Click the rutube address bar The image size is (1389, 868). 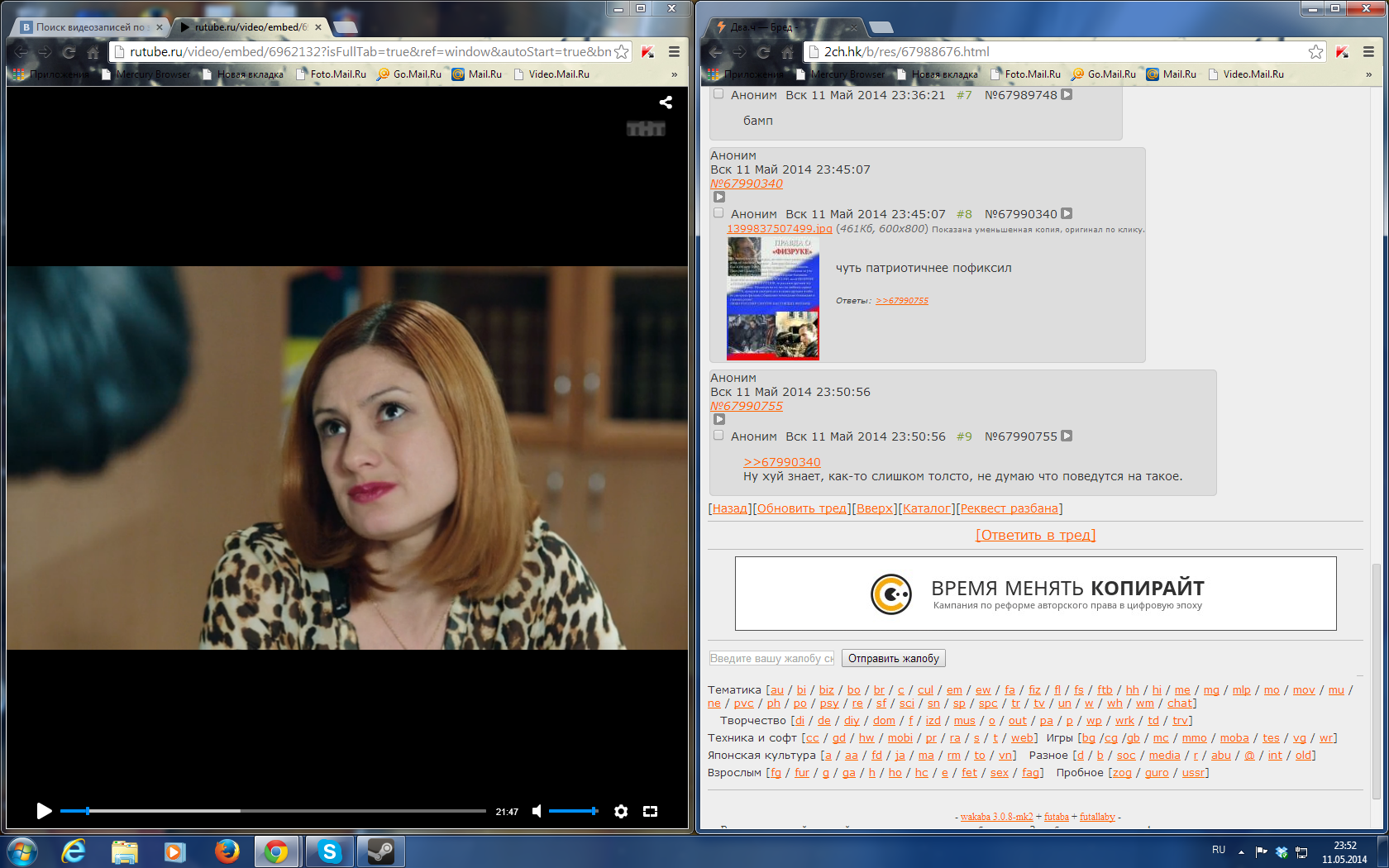pyautogui.click(x=369, y=52)
